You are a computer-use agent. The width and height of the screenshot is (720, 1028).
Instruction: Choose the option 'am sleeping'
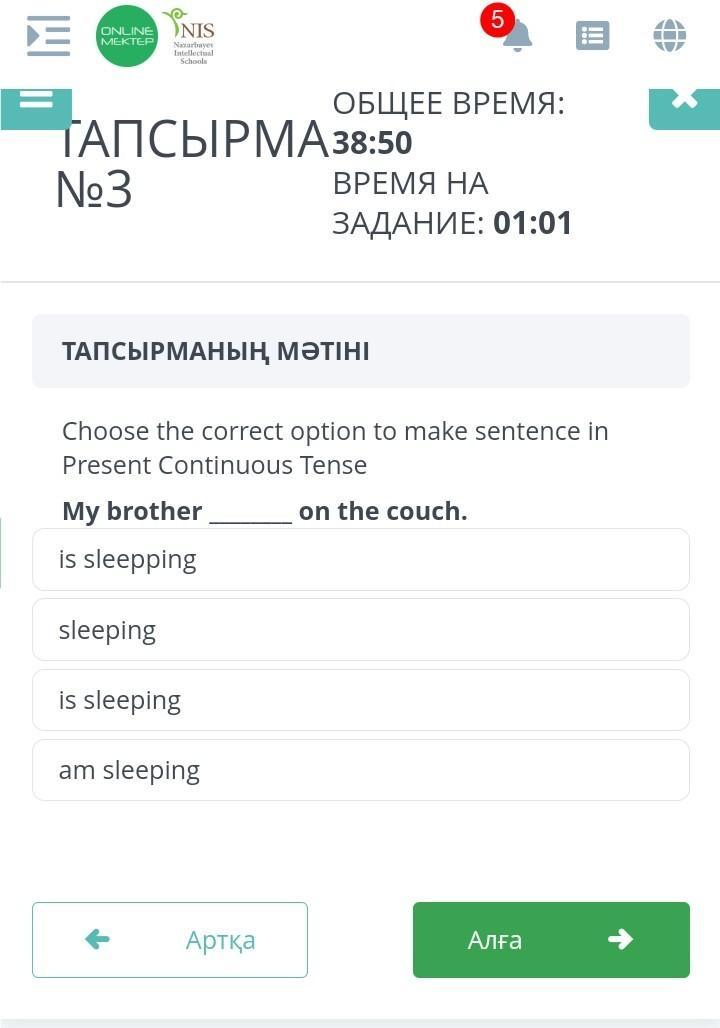point(360,770)
